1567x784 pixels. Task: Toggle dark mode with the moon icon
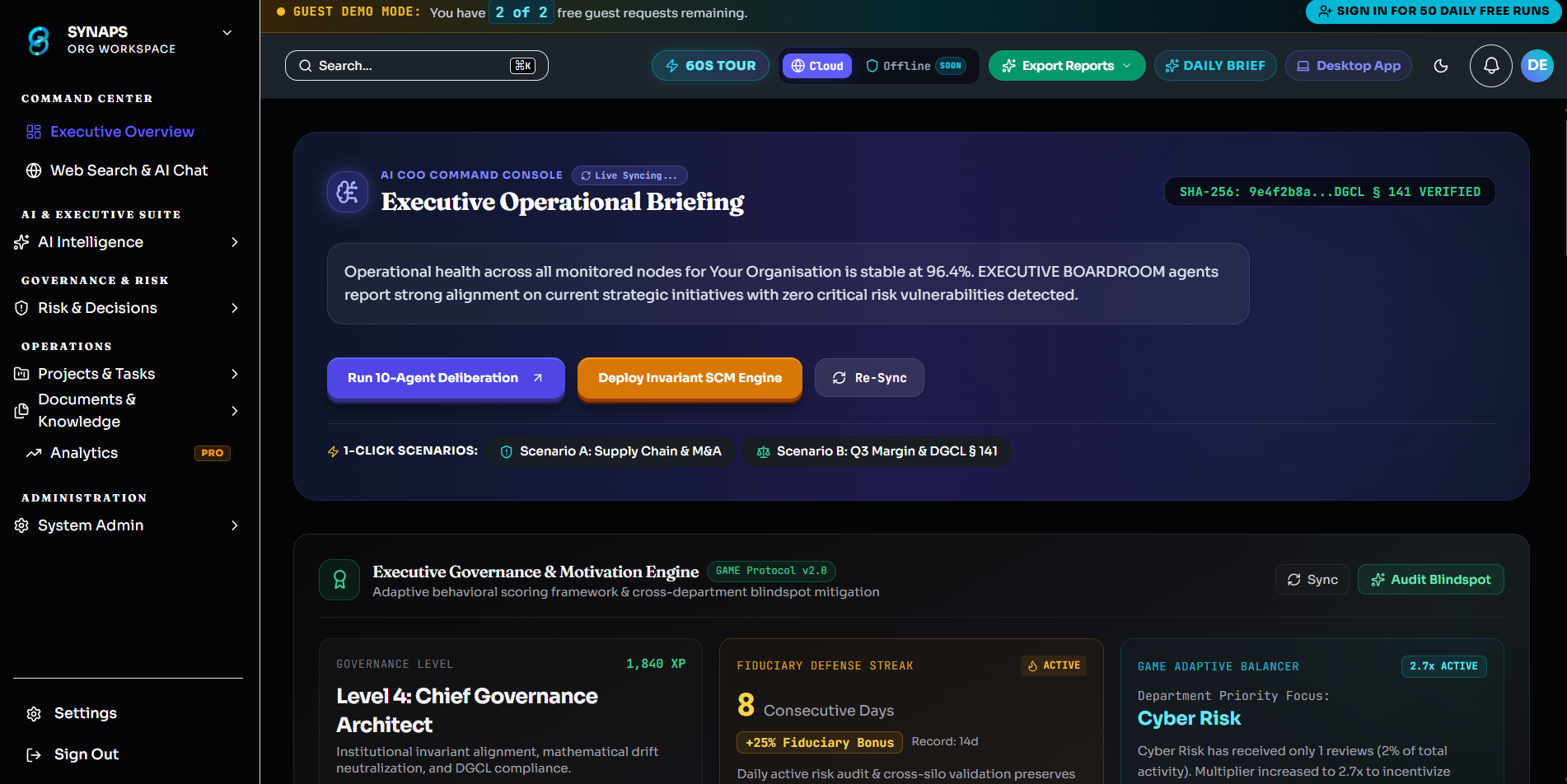(x=1441, y=66)
